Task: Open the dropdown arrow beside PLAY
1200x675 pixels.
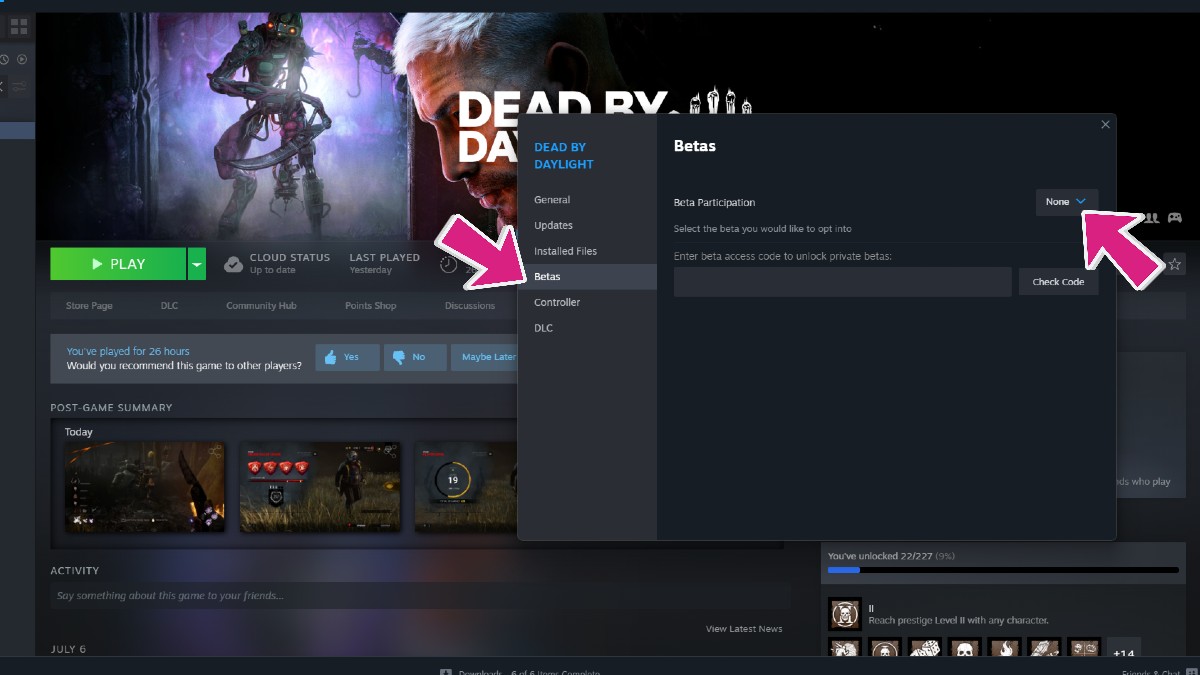Action: click(197, 264)
